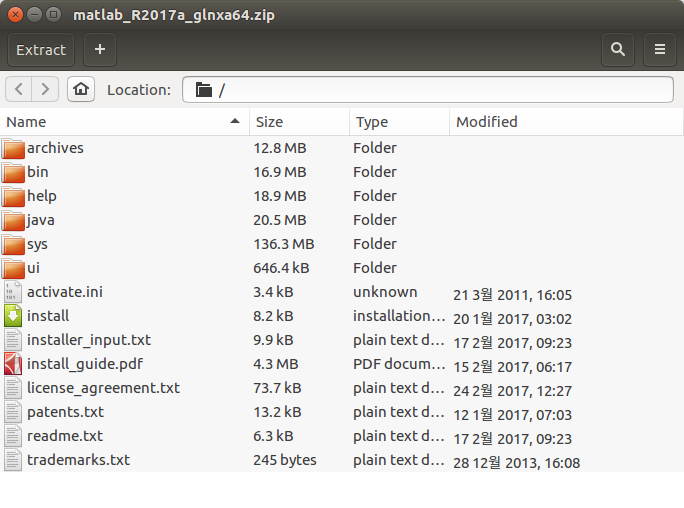Click the trademarks.txt document icon
Image resolution: width=684 pixels, height=508 pixels.
tap(13, 460)
